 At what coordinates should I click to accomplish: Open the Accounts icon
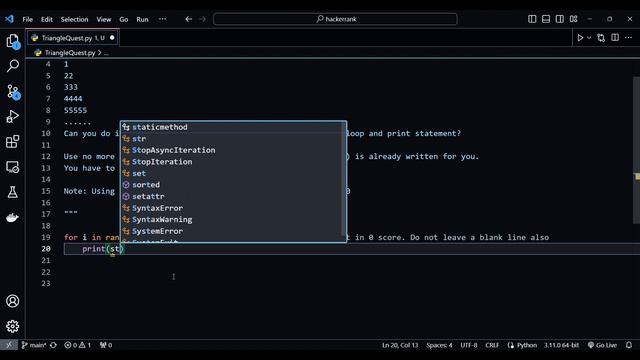pyautogui.click(x=13, y=301)
